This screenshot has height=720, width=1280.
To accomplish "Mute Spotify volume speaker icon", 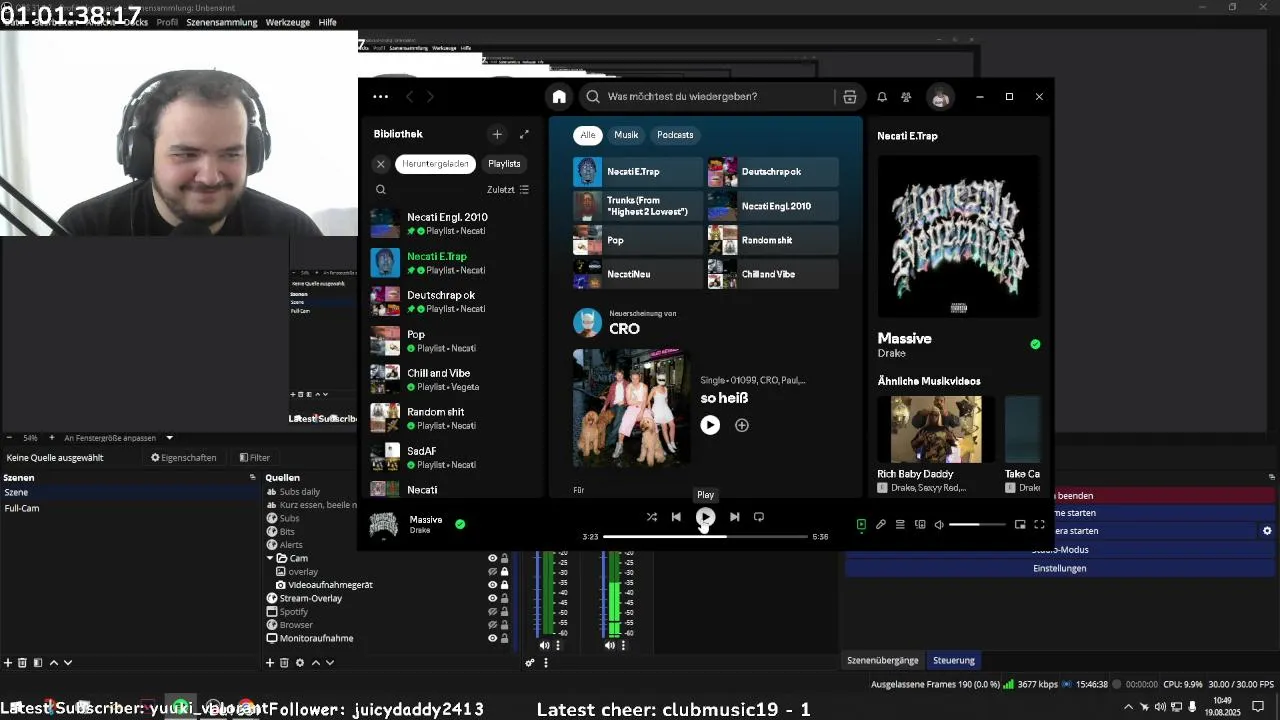I will (x=939, y=524).
